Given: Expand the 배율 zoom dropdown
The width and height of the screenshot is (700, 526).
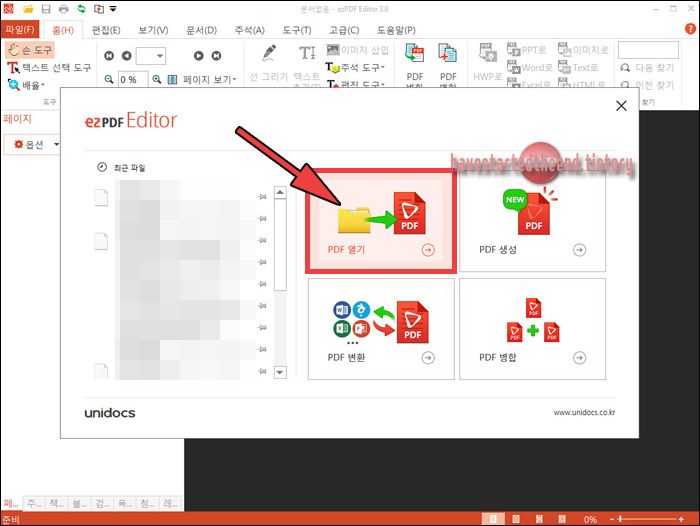Looking at the screenshot, I should click(x=27, y=84).
